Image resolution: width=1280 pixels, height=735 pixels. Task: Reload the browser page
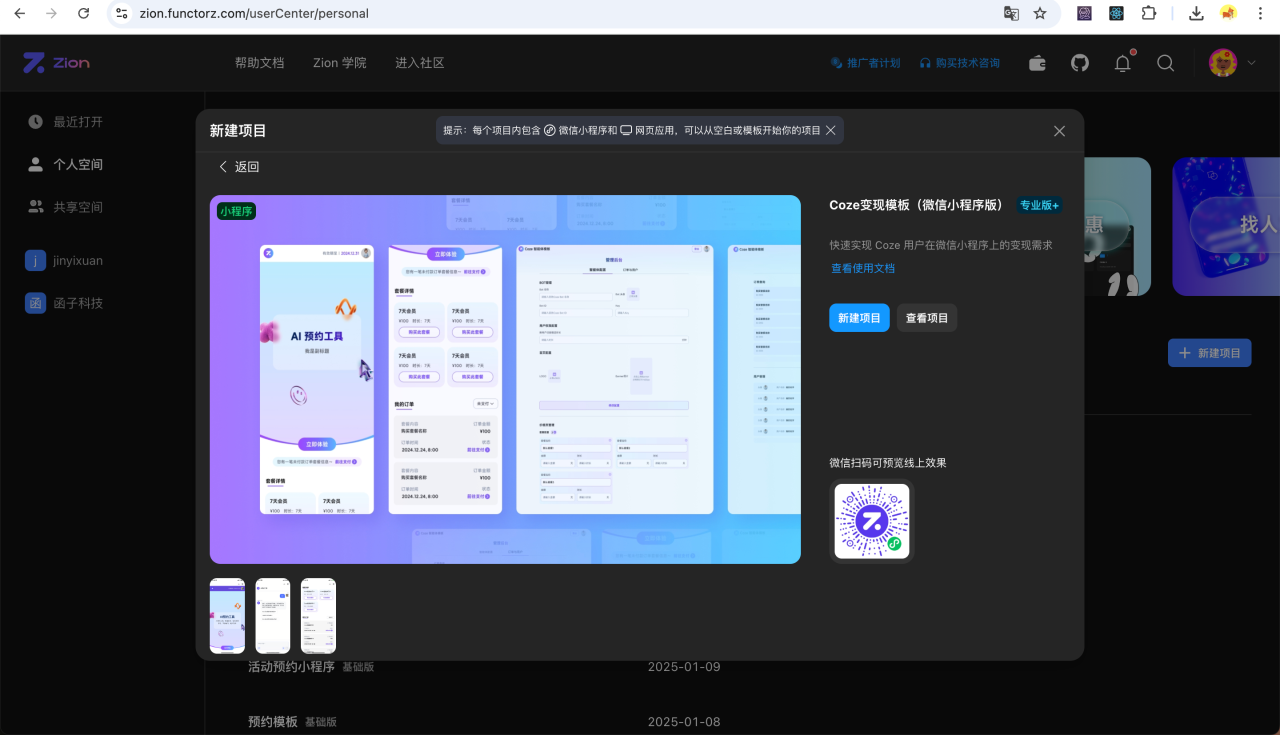(84, 14)
